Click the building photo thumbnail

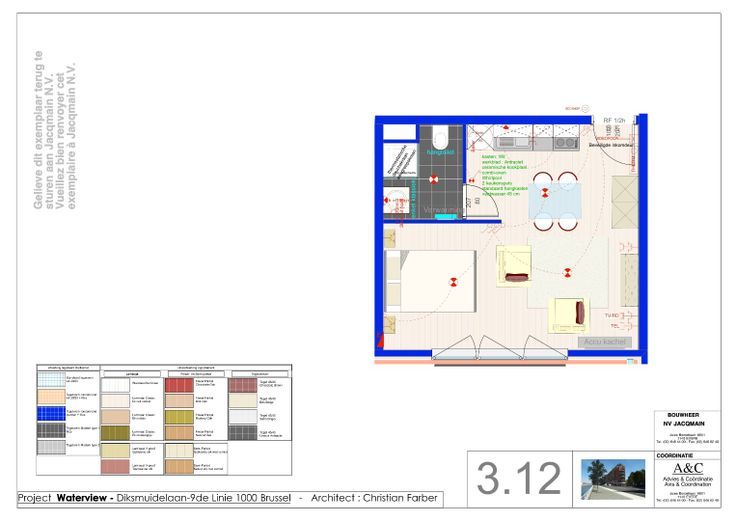pyautogui.click(x=612, y=478)
